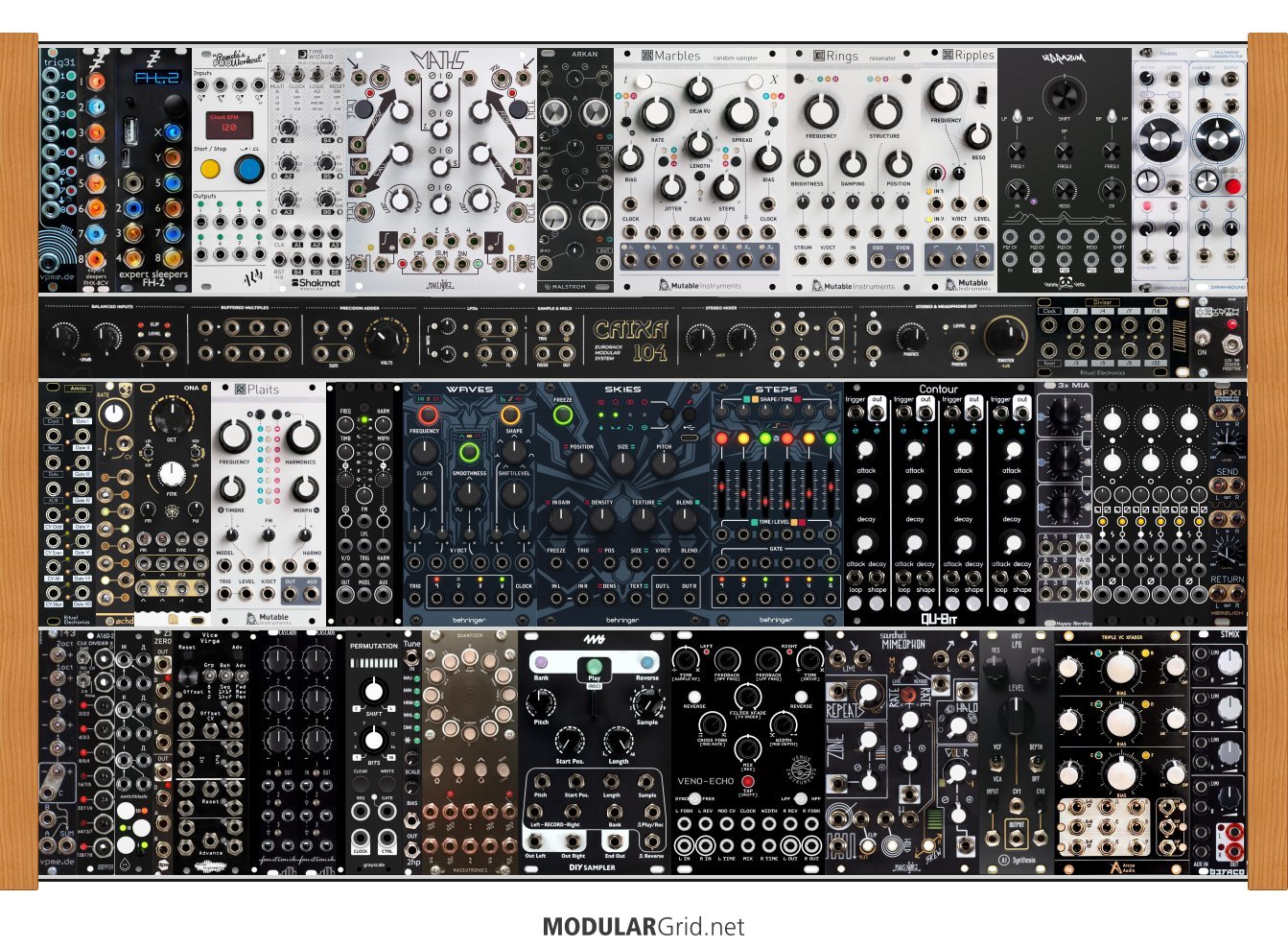The width and height of the screenshot is (1288, 947).
Task: Click the AI Synthesis logo on the LPG
Action: coord(1017,860)
